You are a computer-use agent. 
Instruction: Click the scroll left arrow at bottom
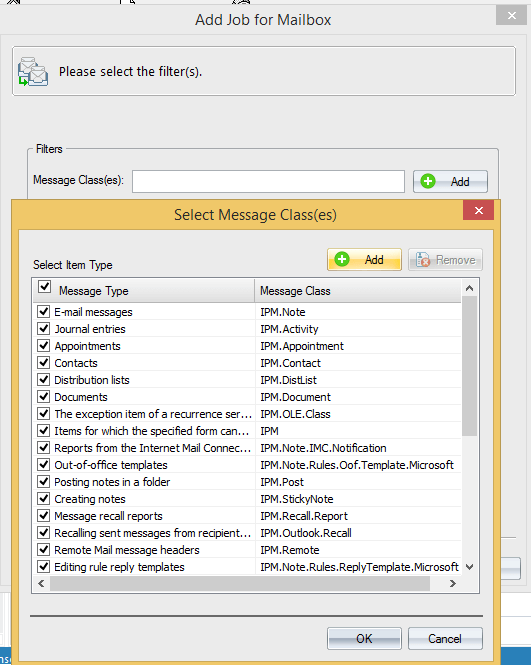(x=41, y=584)
